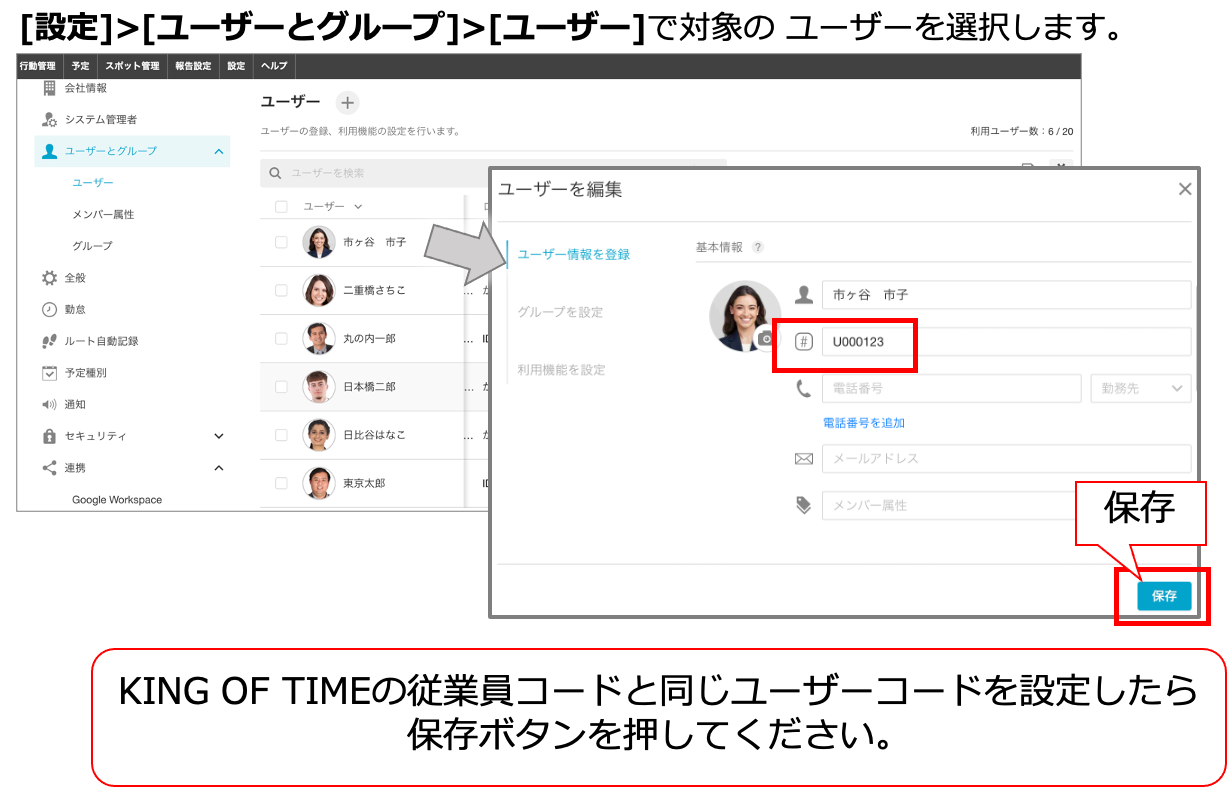
Task: Click help icon beside 基本情報
Action: click(758, 247)
